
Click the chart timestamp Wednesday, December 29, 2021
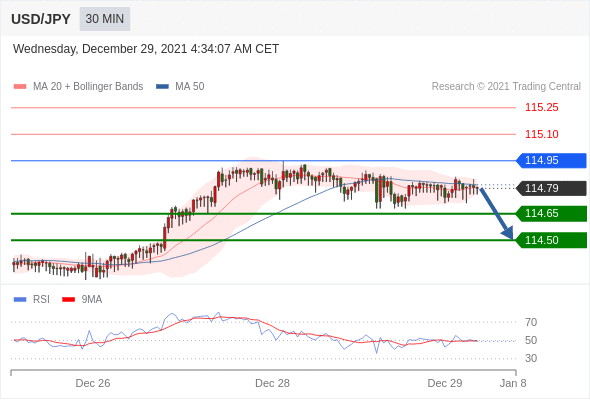click(x=146, y=49)
